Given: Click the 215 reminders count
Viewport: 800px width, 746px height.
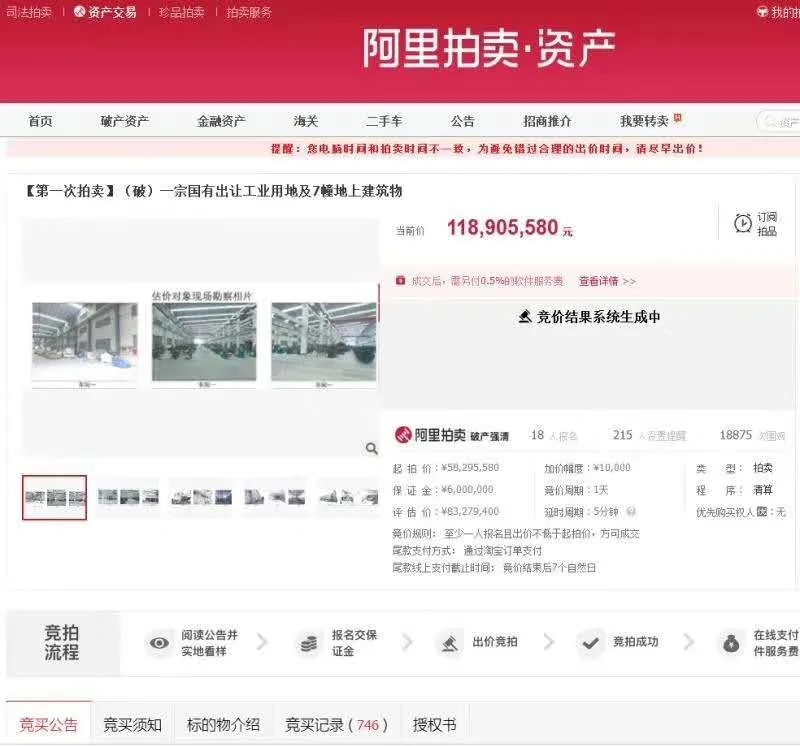Looking at the screenshot, I should pos(622,435).
